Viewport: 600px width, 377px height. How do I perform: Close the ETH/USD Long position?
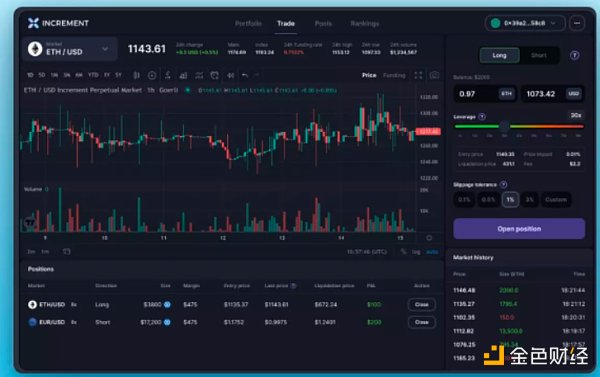[x=422, y=305]
